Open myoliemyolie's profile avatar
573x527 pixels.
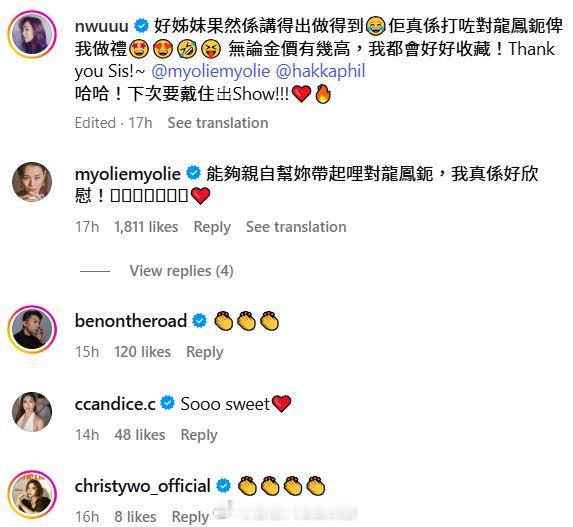coord(32,182)
